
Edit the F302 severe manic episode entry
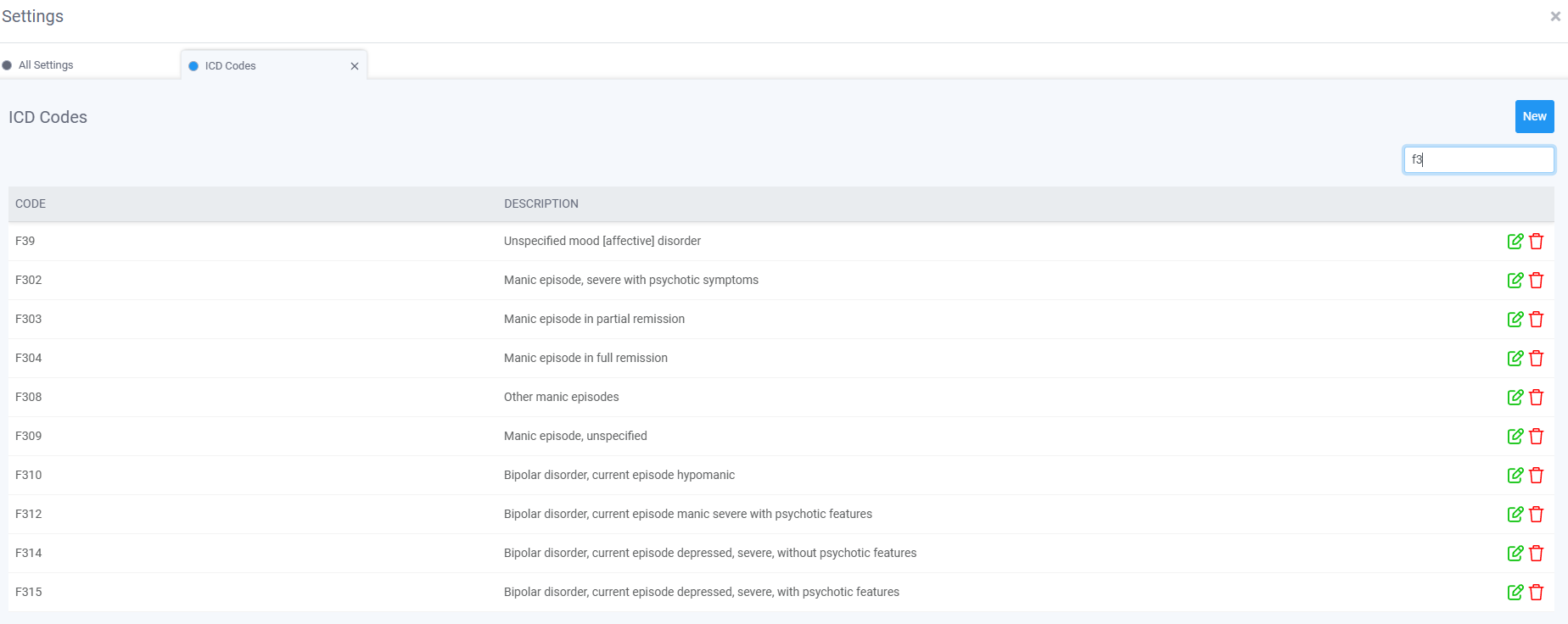click(1515, 281)
